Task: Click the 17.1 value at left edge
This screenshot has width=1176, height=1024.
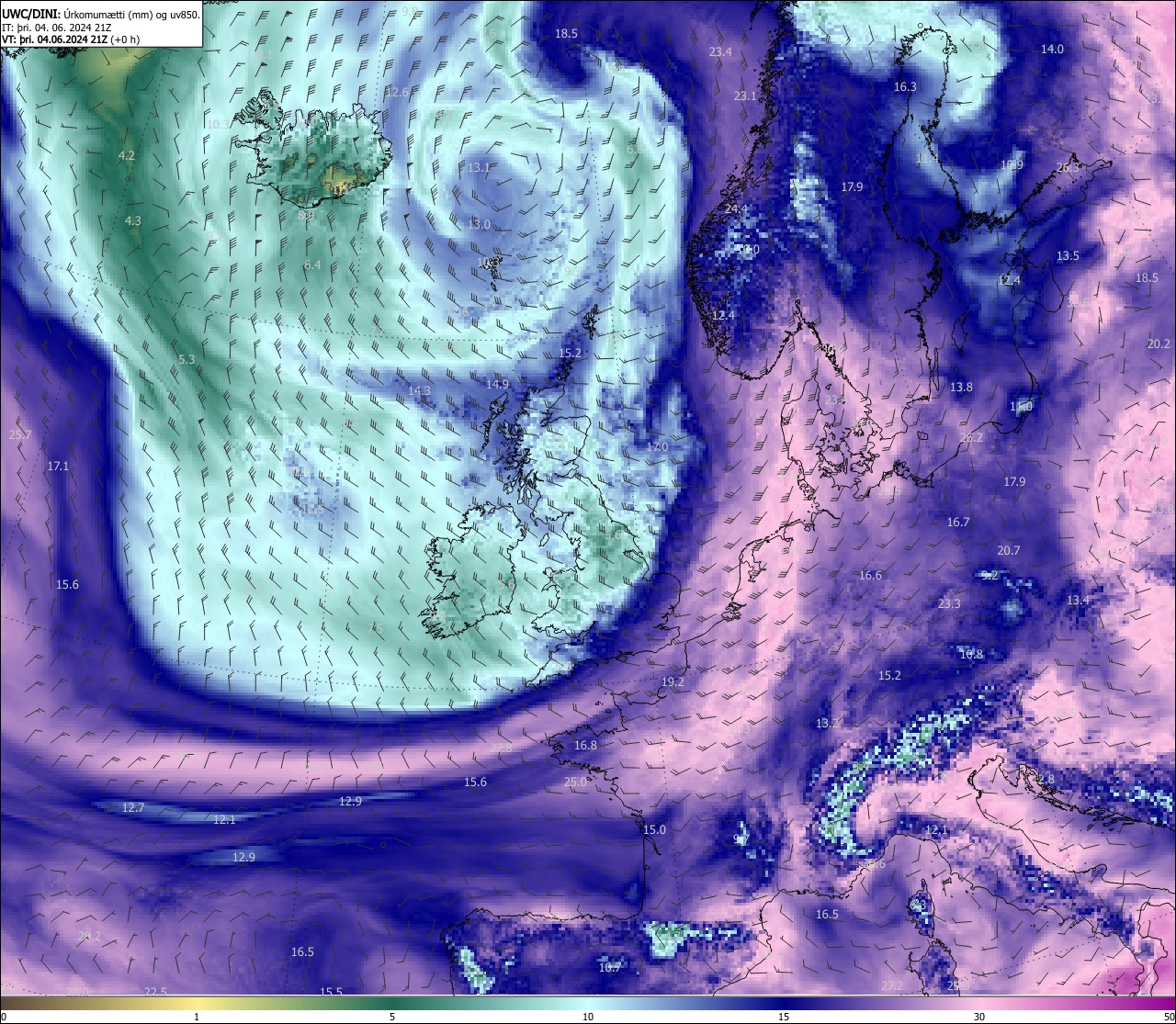Action: 58,467
